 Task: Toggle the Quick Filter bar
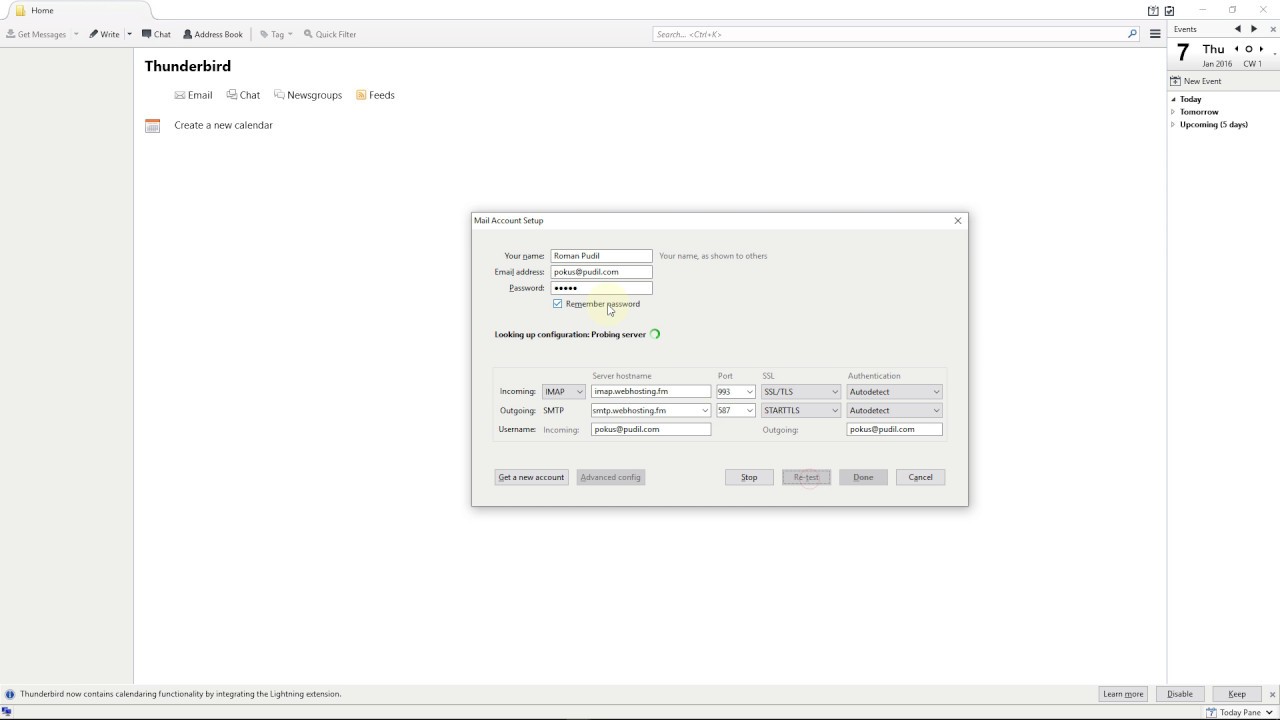click(330, 34)
